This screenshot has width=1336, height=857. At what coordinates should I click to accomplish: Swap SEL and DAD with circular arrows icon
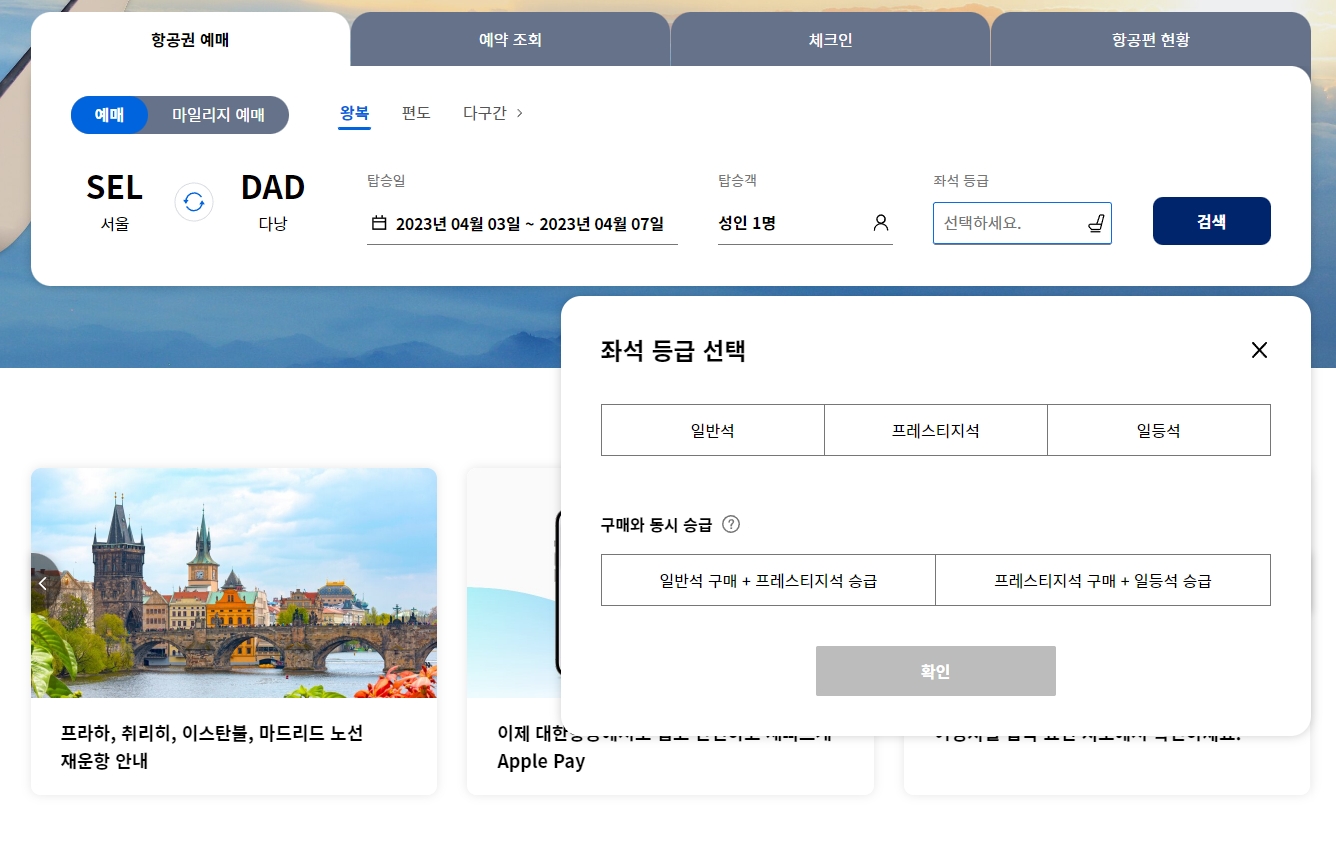point(193,201)
